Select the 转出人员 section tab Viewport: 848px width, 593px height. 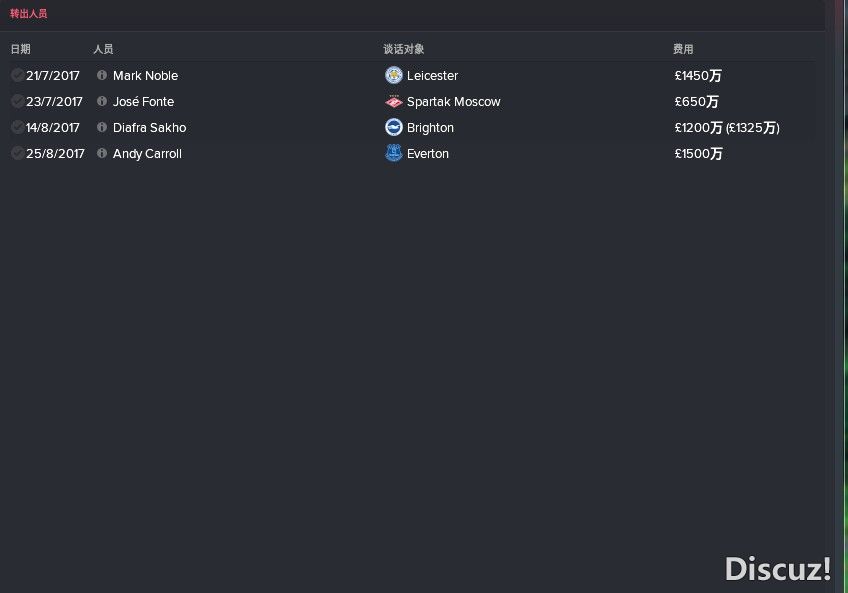(29, 14)
